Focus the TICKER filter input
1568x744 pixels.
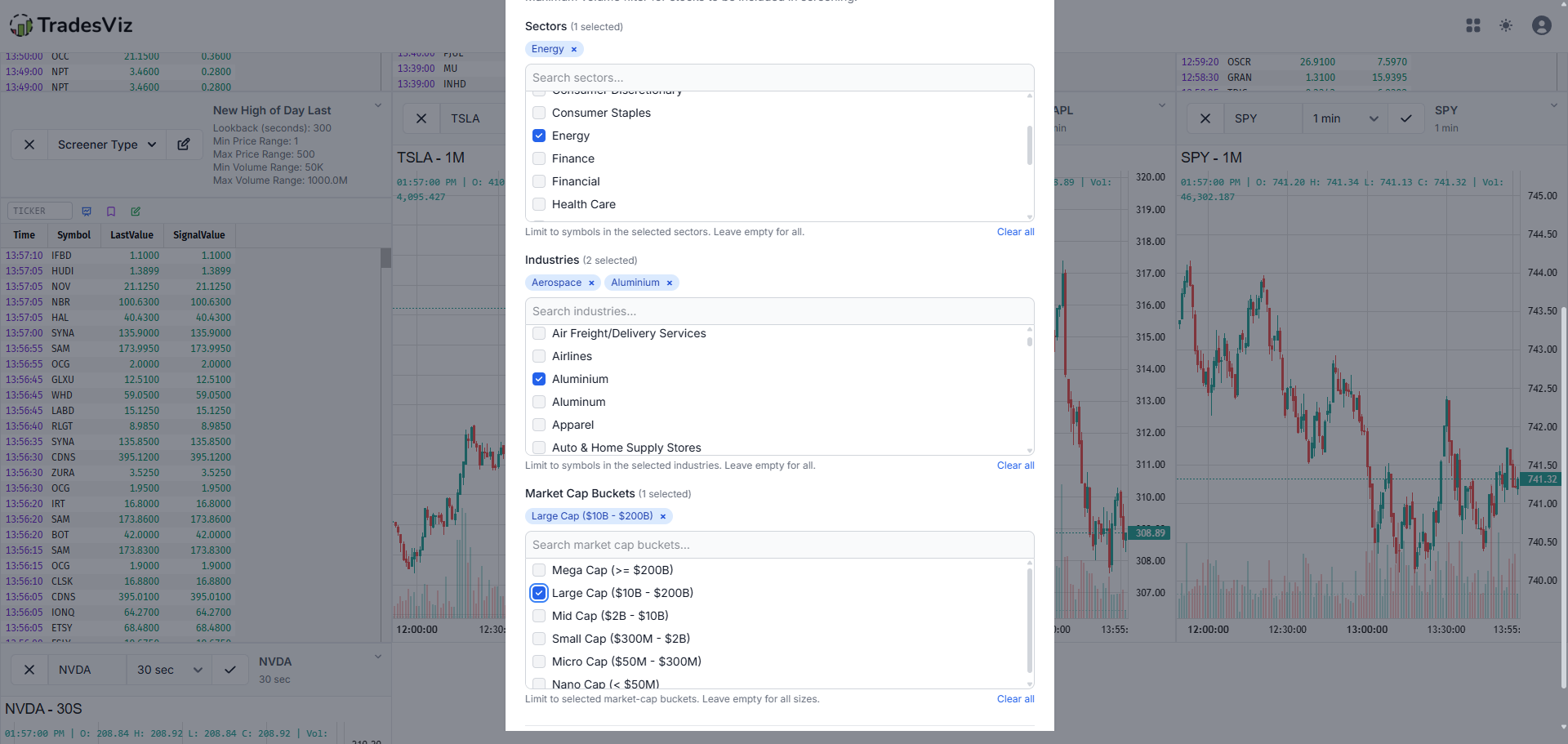(40, 211)
